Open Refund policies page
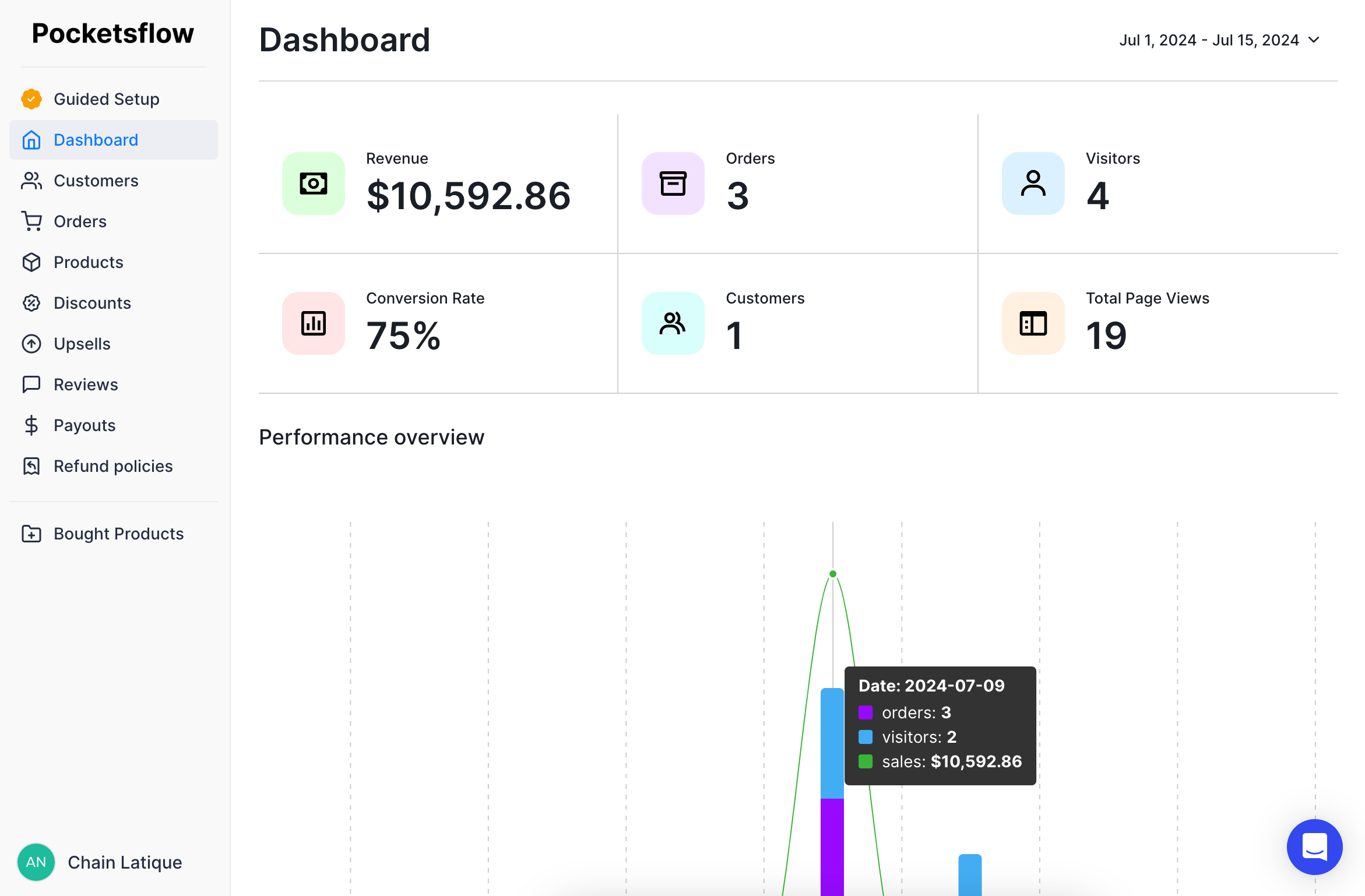The width and height of the screenshot is (1365, 896). 114,466
